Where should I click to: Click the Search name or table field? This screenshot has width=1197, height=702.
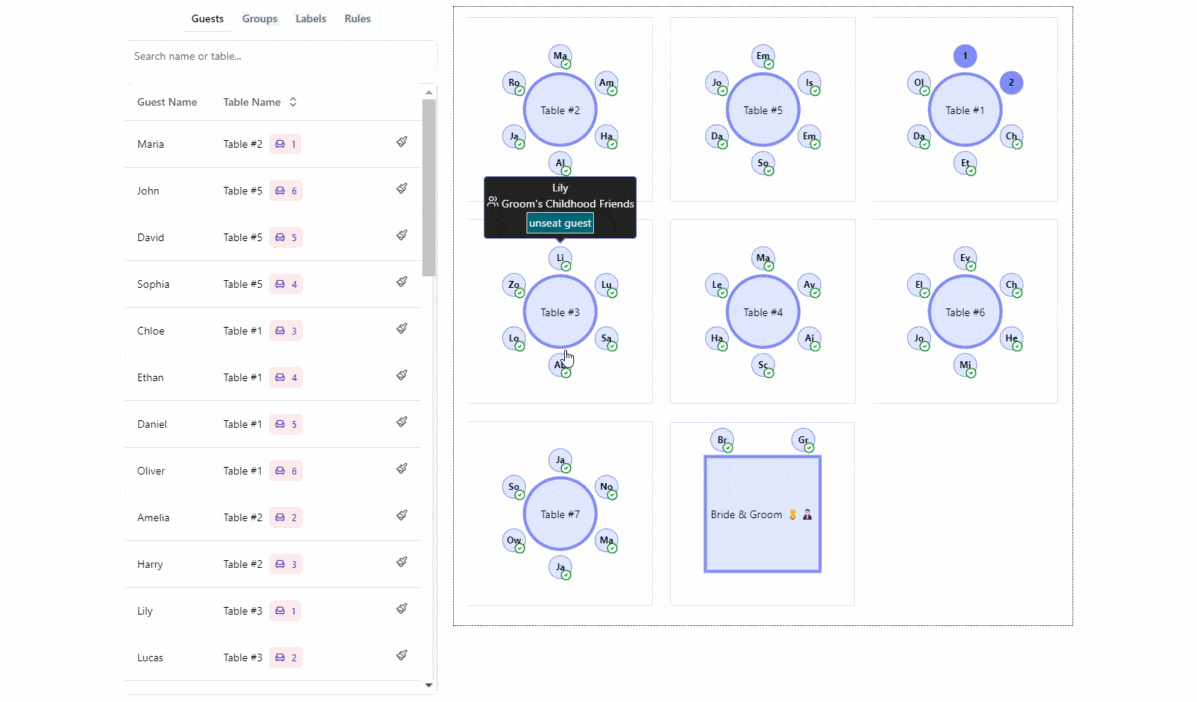(x=281, y=56)
